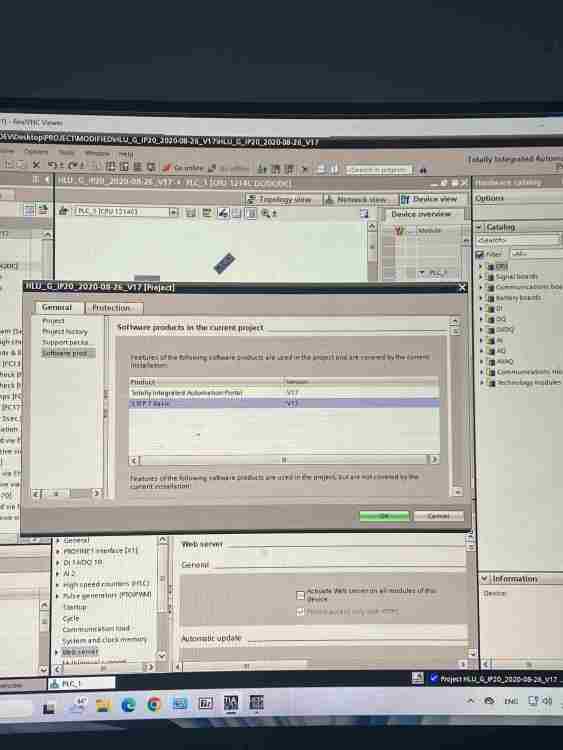The image size is (563, 750).
Task: Click the binoculars search icon
Action: tap(423, 170)
